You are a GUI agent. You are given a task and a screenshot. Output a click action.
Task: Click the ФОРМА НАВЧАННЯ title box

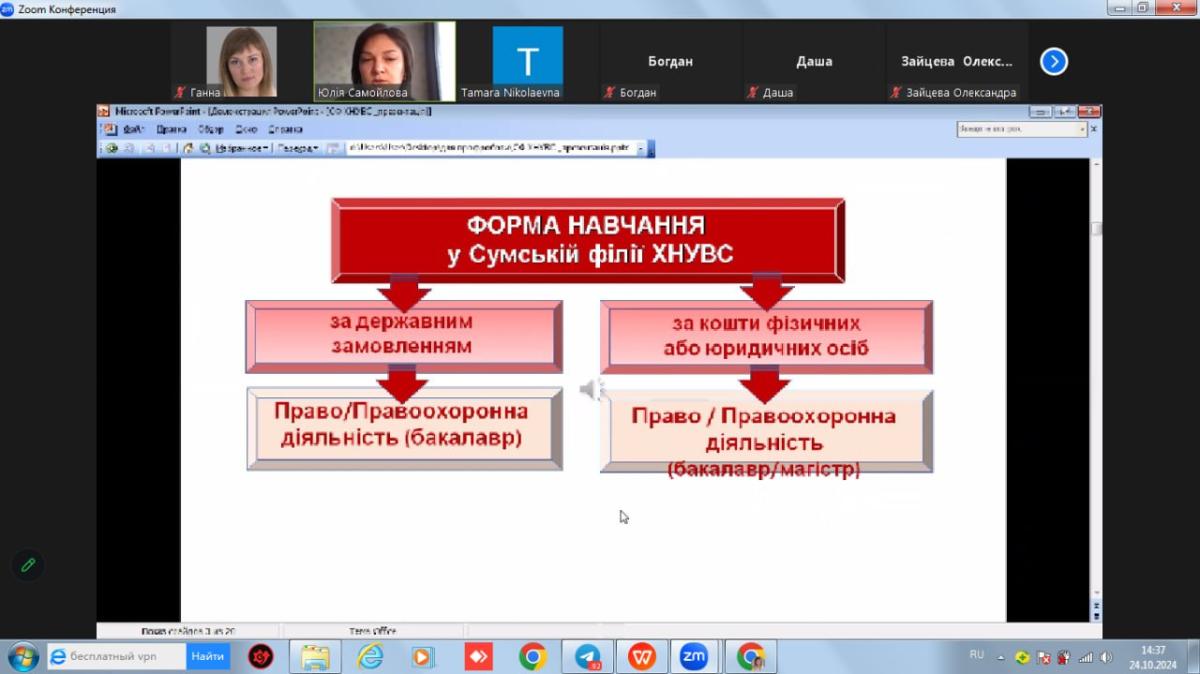point(589,240)
